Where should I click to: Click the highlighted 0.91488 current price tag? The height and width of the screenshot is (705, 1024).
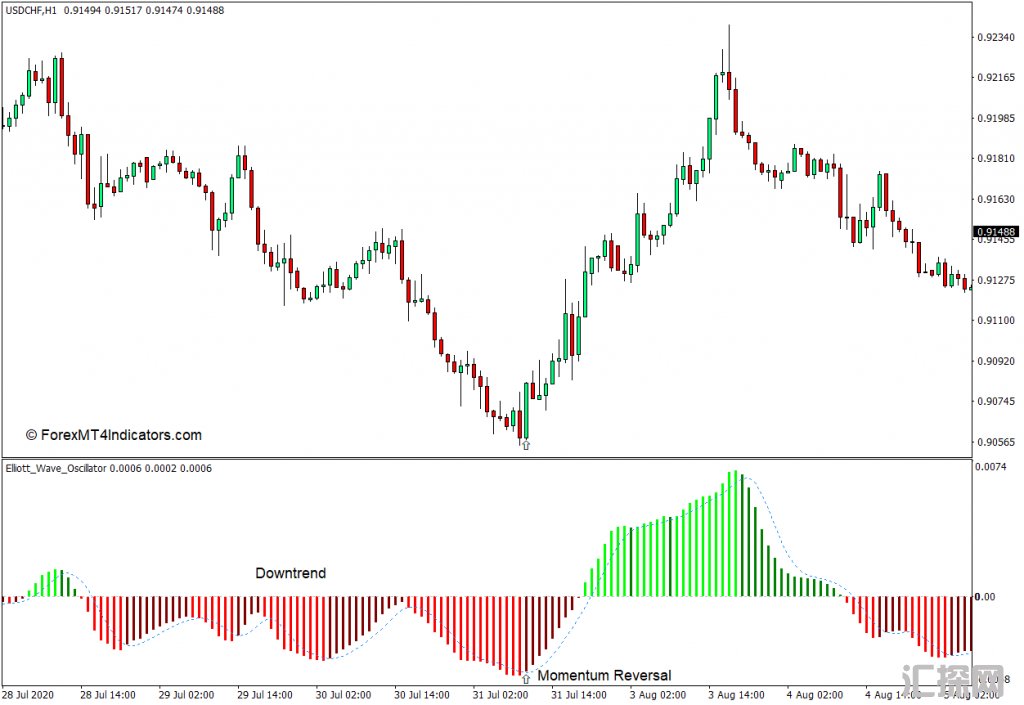pos(996,232)
